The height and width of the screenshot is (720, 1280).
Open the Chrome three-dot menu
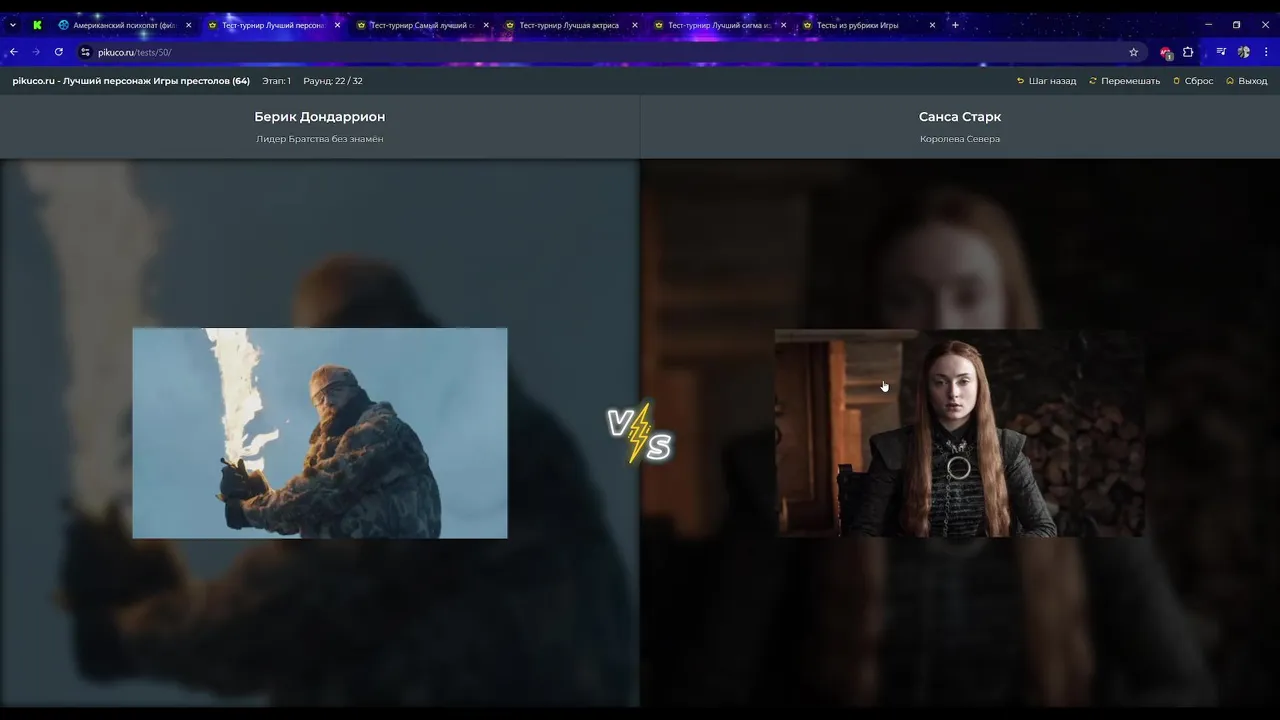1266,52
